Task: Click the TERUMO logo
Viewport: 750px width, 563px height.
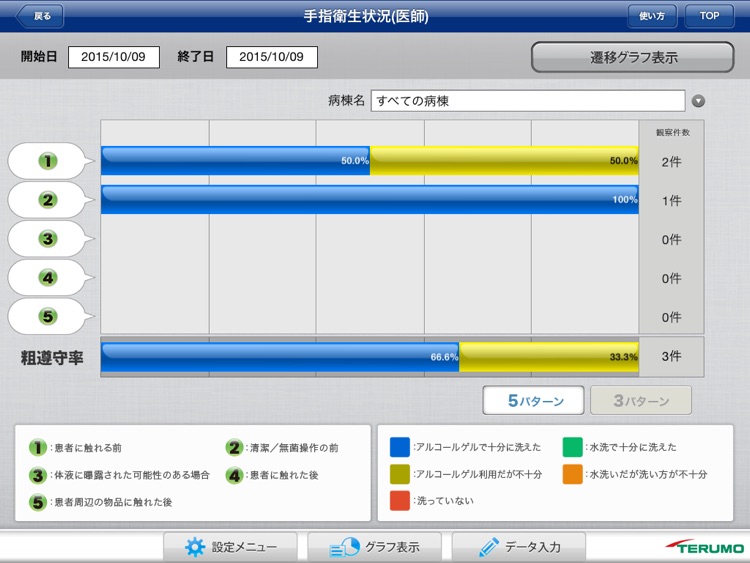Action: tap(705, 547)
